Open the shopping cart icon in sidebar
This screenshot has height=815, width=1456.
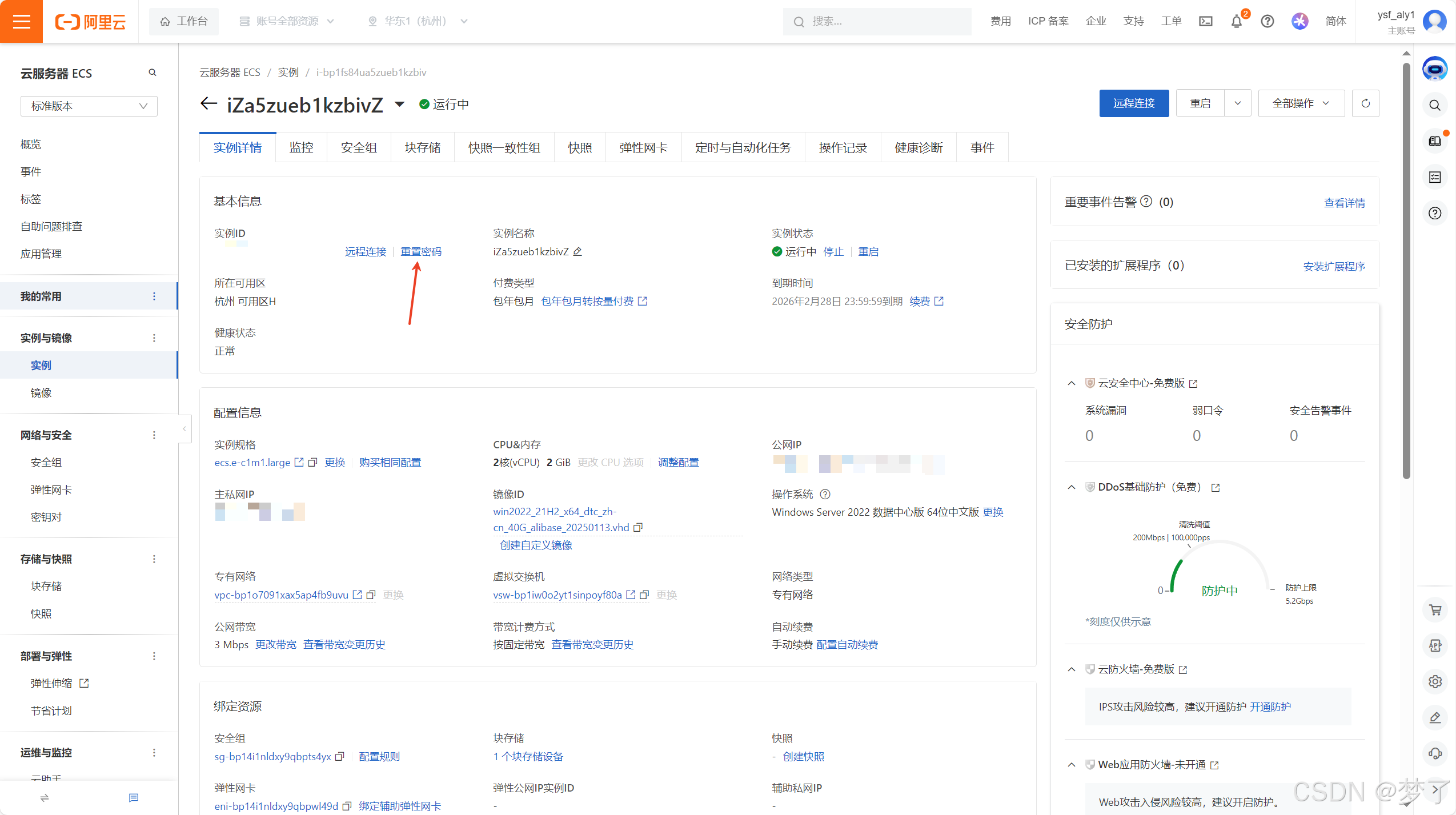[x=1435, y=609]
